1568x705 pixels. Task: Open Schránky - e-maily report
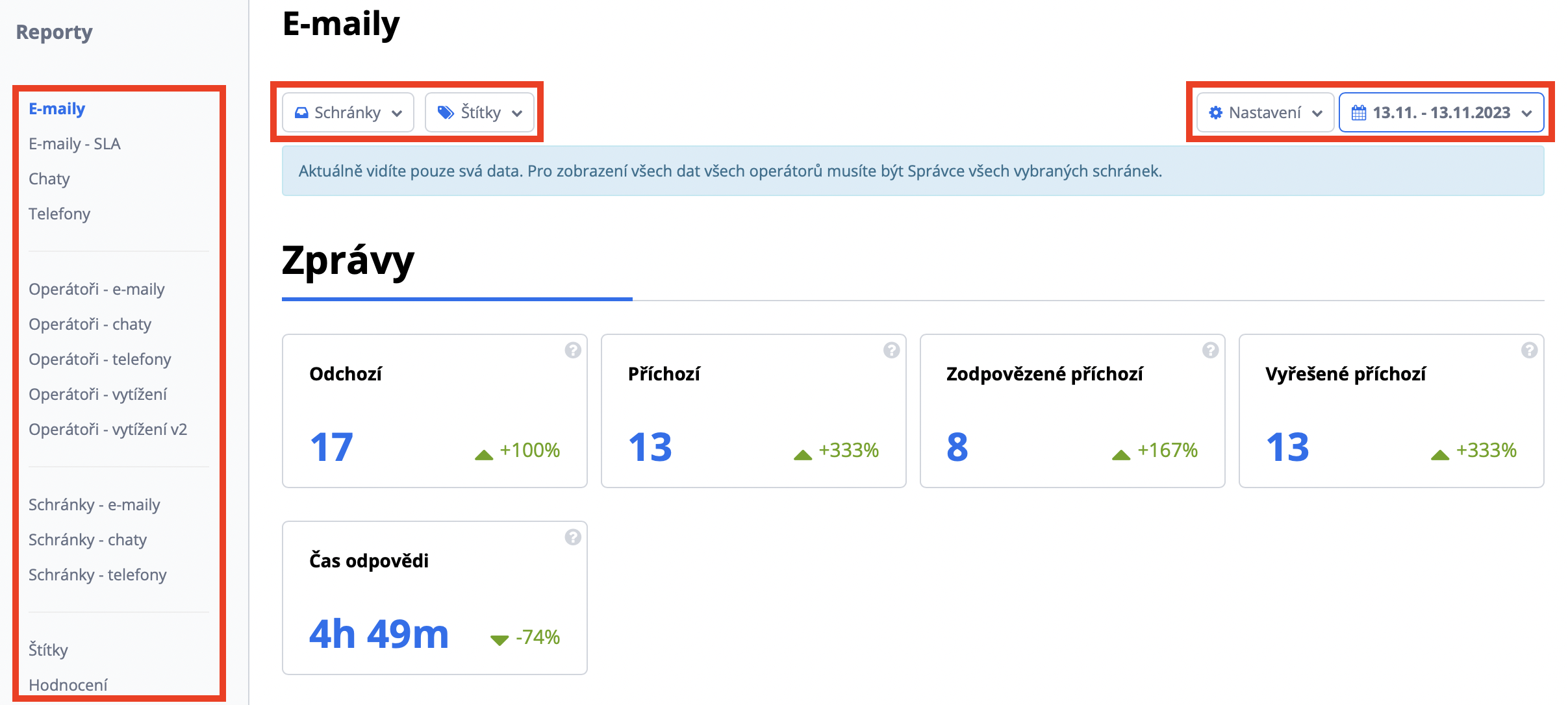pyautogui.click(x=94, y=505)
